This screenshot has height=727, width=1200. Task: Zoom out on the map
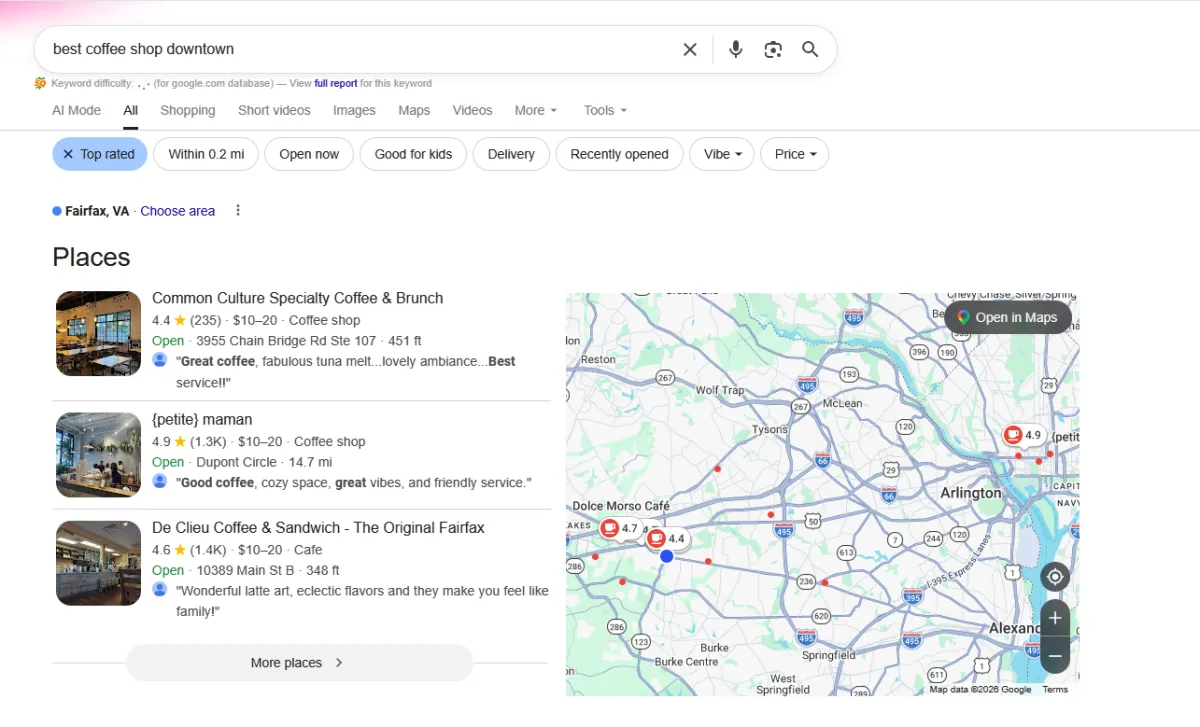pyautogui.click(x=1055, y=656)
